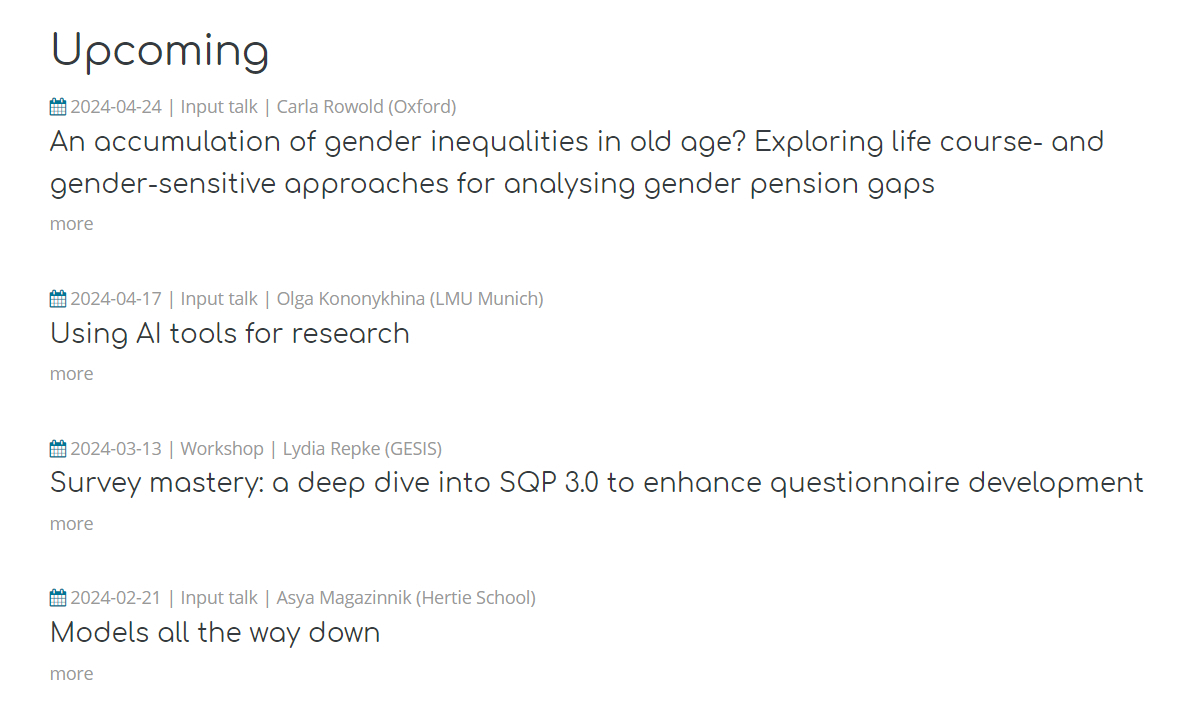Select speaker name Asya Magazinnik (Hertie School)

click(x=406, y=598)
